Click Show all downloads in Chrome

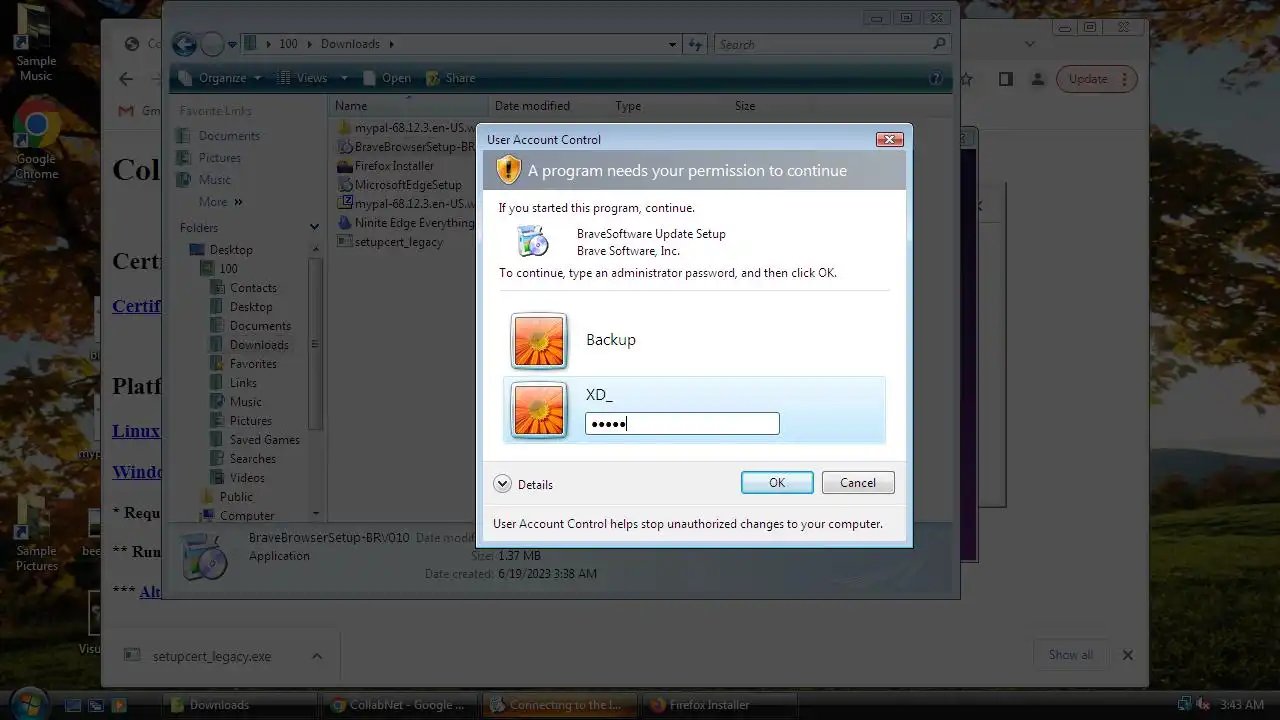pos(1071,655)
